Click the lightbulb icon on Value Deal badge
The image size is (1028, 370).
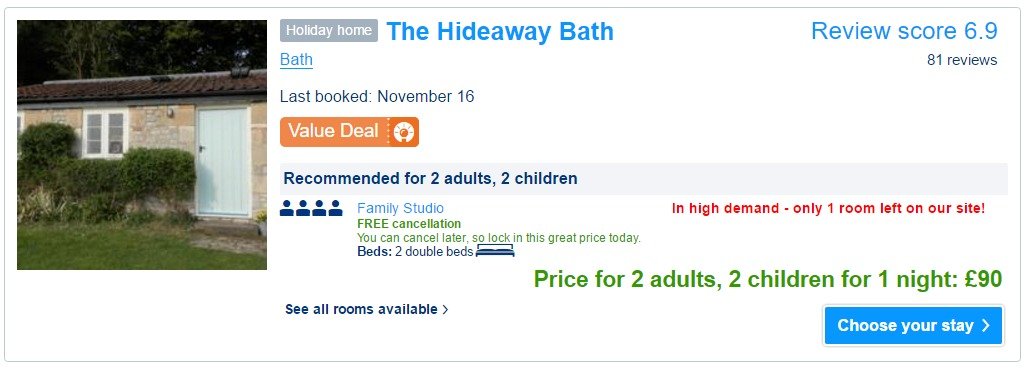[x=405, y=132]
